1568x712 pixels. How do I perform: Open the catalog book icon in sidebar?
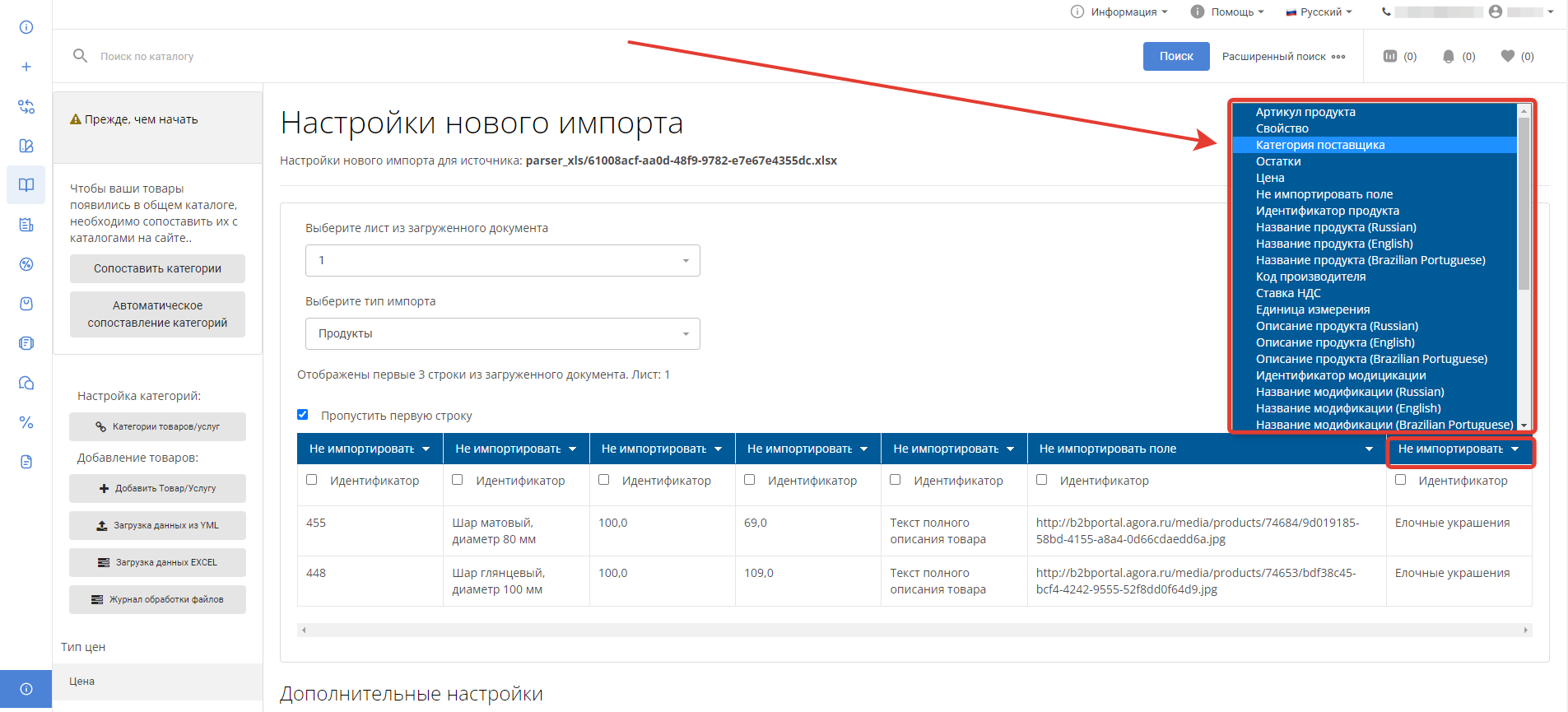[26, 185]
